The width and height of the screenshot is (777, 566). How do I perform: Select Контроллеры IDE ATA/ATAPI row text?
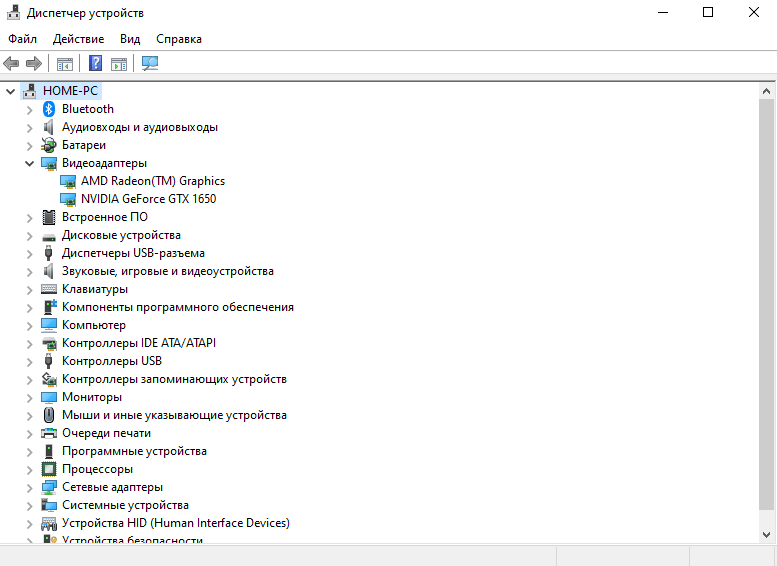click(x=139, y=343)
